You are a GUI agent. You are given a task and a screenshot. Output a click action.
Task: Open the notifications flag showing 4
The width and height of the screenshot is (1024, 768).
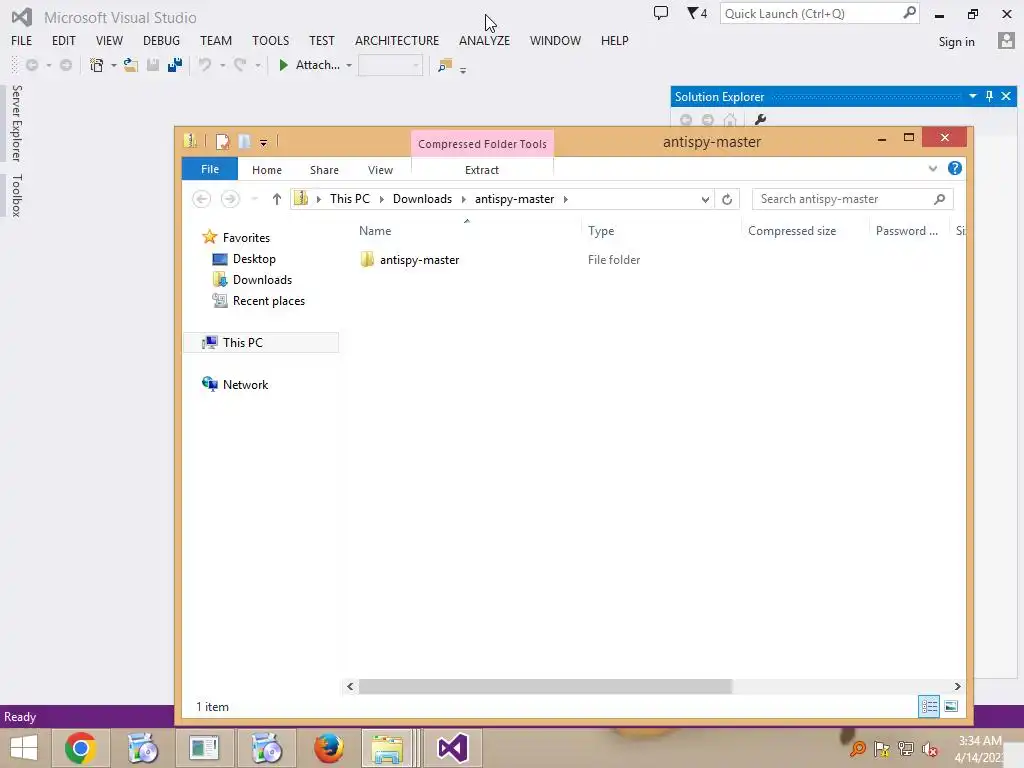tap(697, 13)
